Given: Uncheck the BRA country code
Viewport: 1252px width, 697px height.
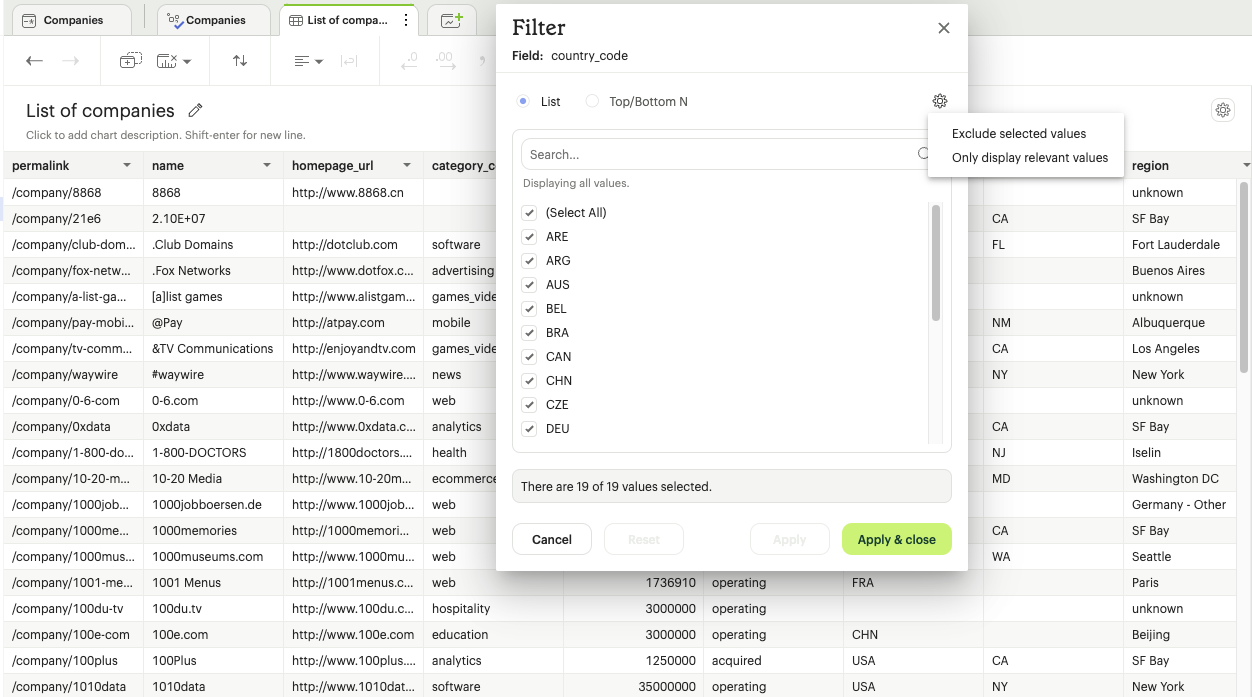Looking at the screenshot, I should point(530,333).
